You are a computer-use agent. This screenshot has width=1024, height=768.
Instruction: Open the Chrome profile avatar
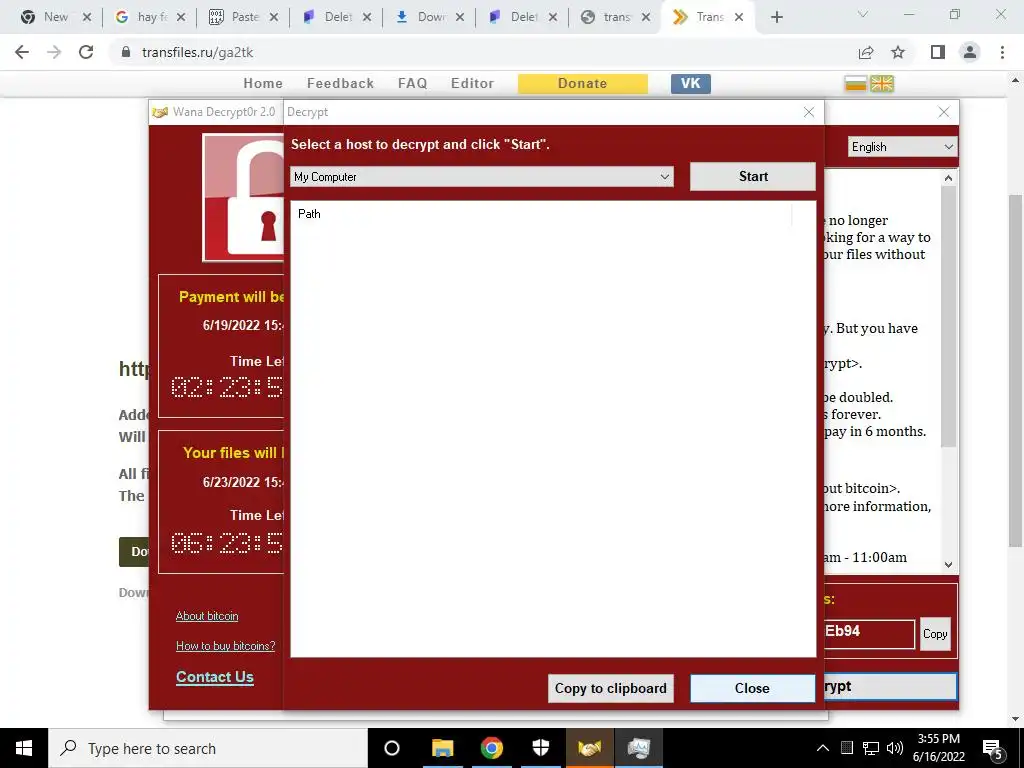point(970,52)
